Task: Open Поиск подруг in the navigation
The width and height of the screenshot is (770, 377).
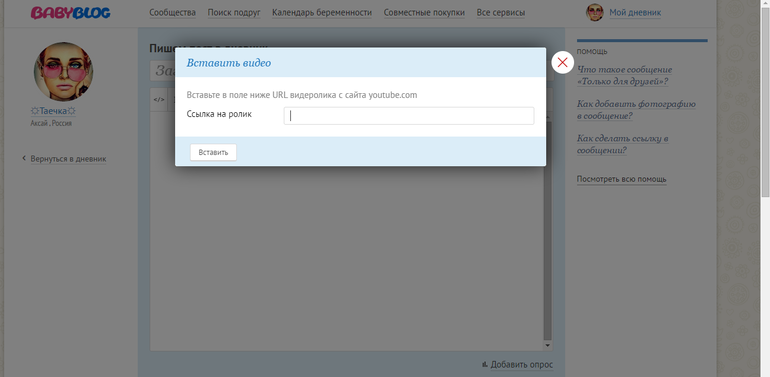Action: pyautogui.click(x=234, y=13)
